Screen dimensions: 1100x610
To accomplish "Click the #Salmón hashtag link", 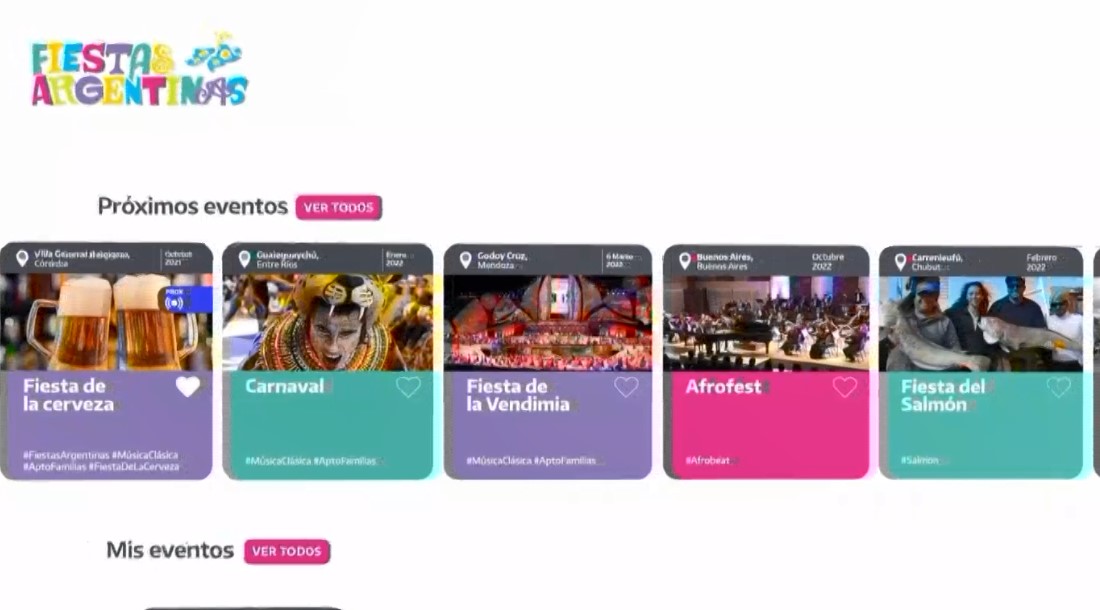I will point(920,460).
